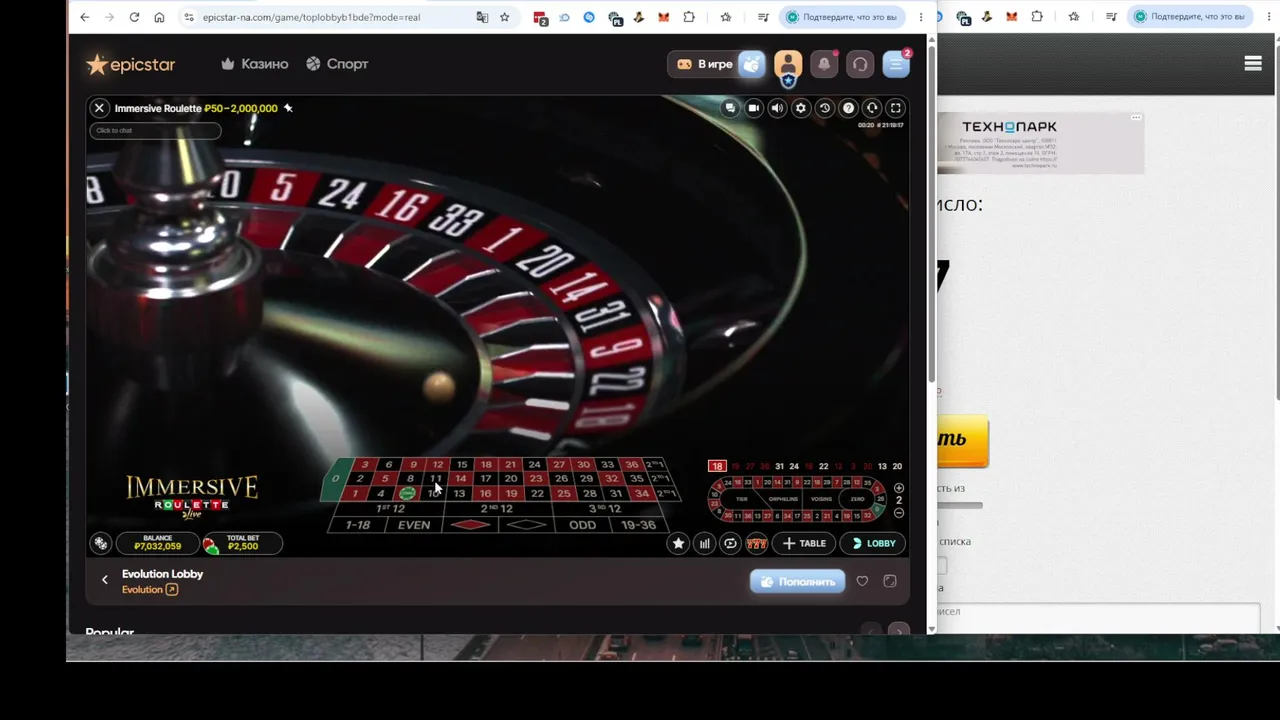Open the Спорт menu
This screenshot has width=1280, height=720.
[x=337, y=64]
